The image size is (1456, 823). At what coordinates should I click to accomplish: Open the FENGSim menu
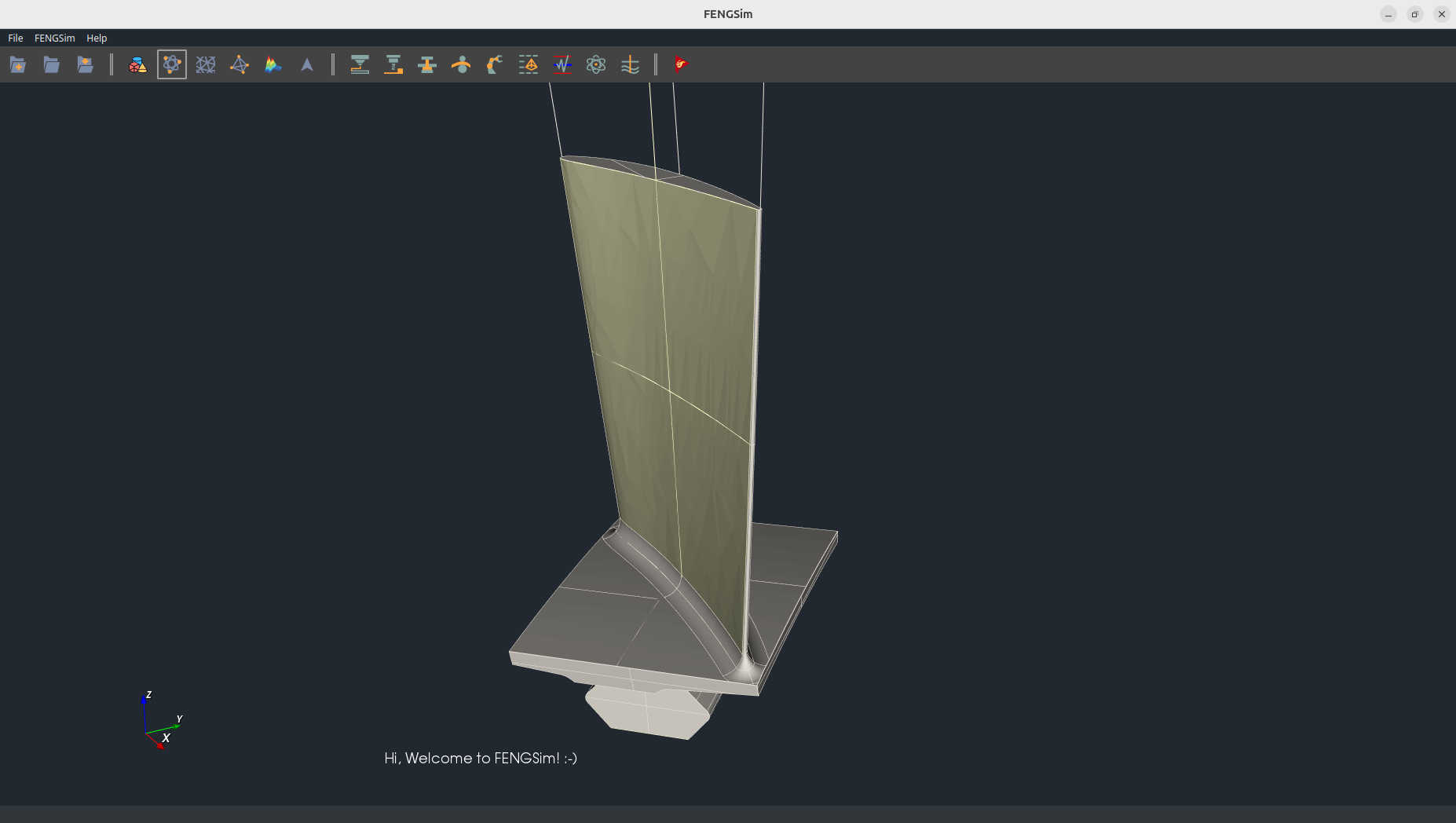click(x=54, y=38)
